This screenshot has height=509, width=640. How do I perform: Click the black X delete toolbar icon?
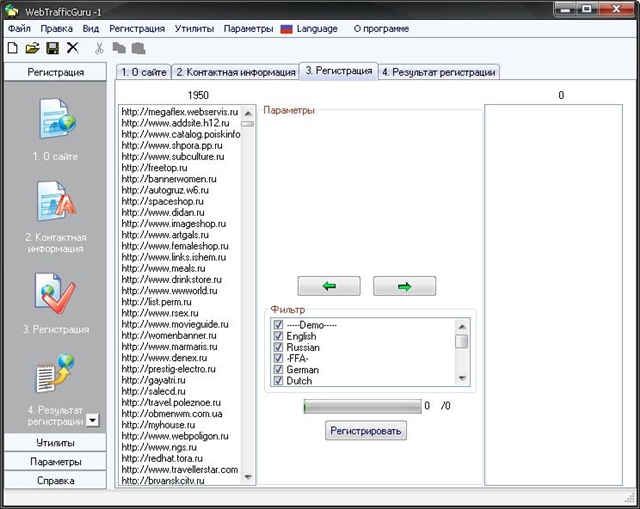(73, 48)
